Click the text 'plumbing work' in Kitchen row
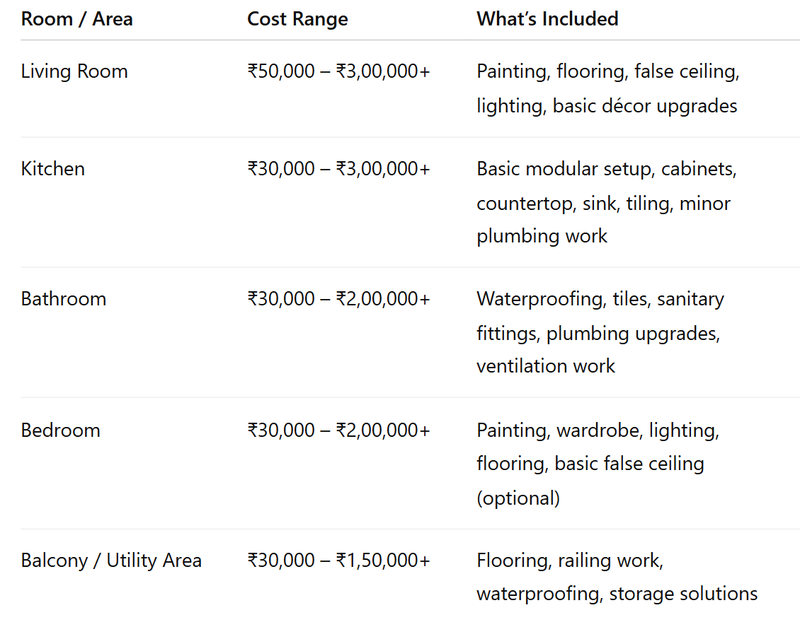 click(542, 236)
